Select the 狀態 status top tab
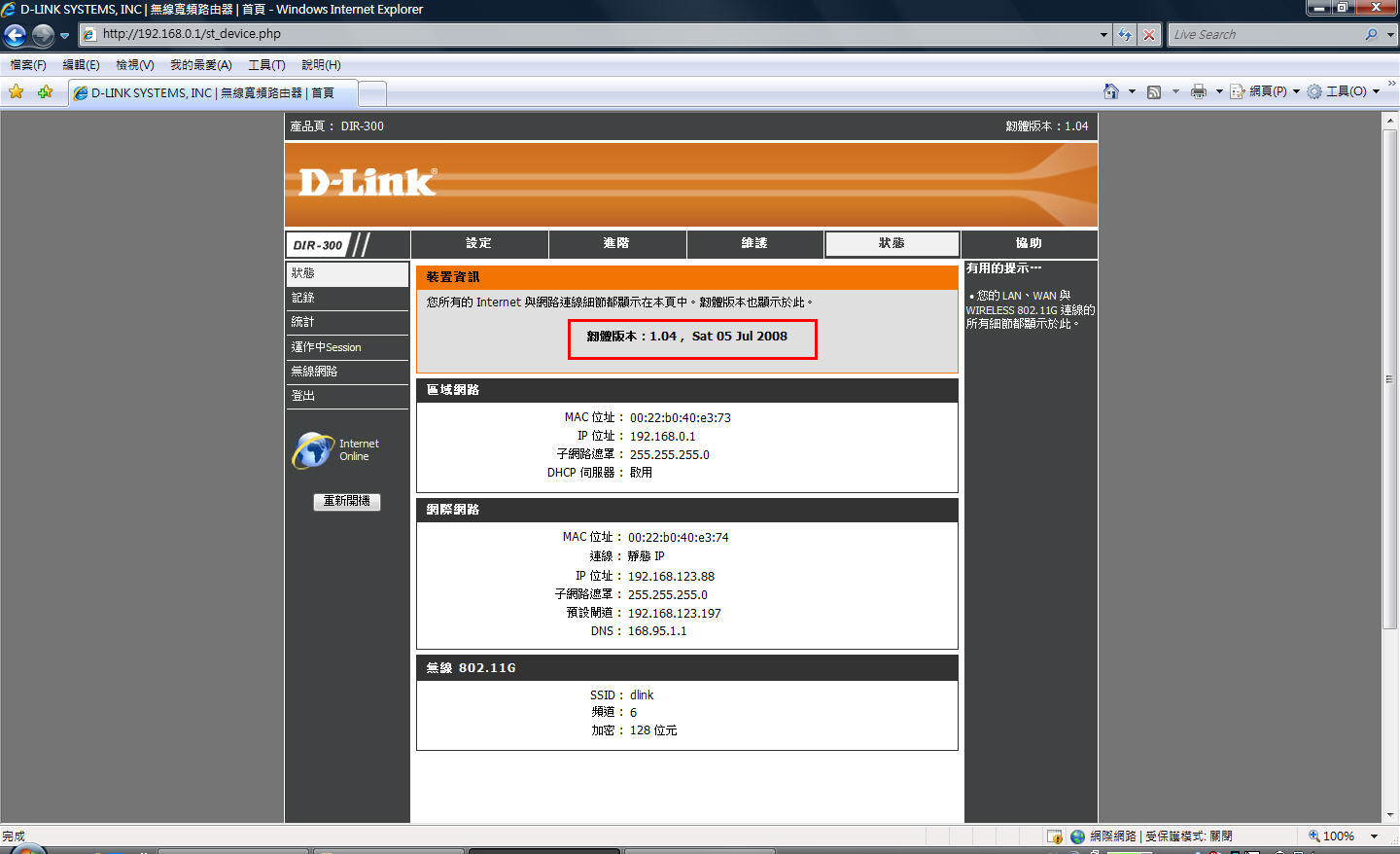1400x854 pixels. click(892, 243)
